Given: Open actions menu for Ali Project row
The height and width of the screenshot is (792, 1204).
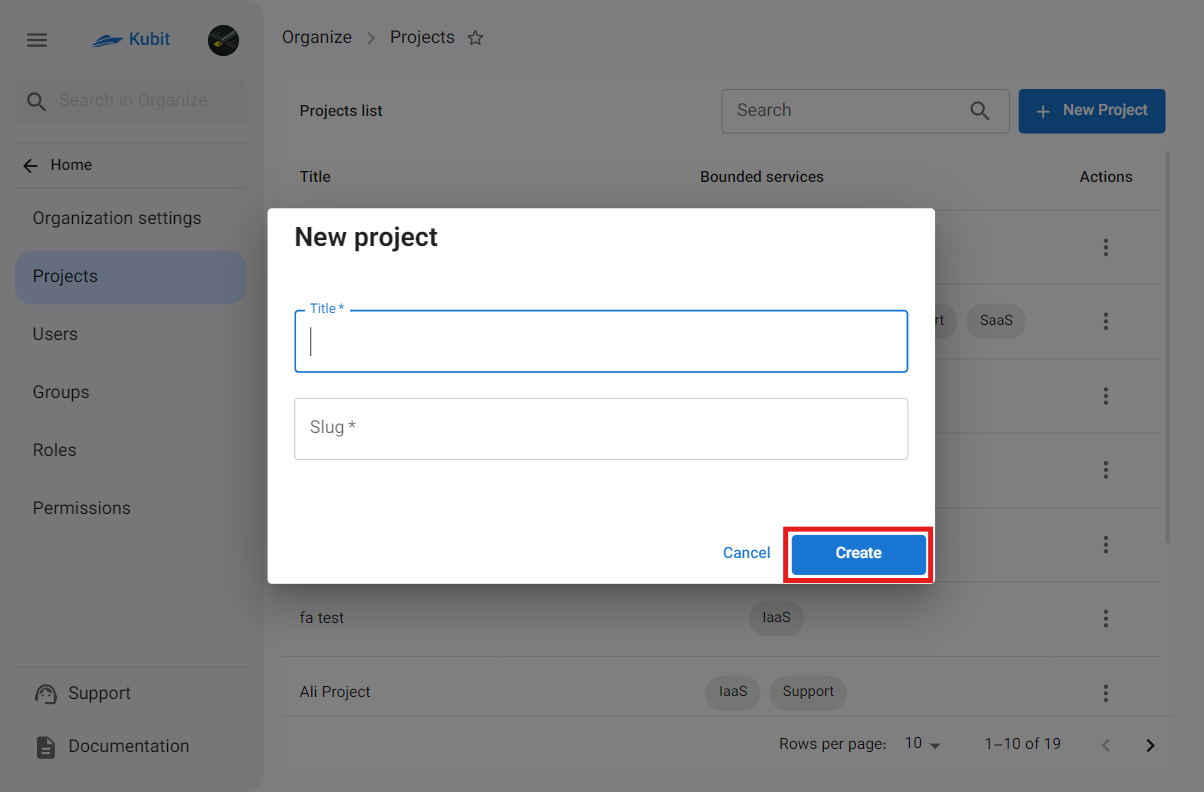Looking at the screenshot, I should pyautogui.click(x=1106, y=693).
